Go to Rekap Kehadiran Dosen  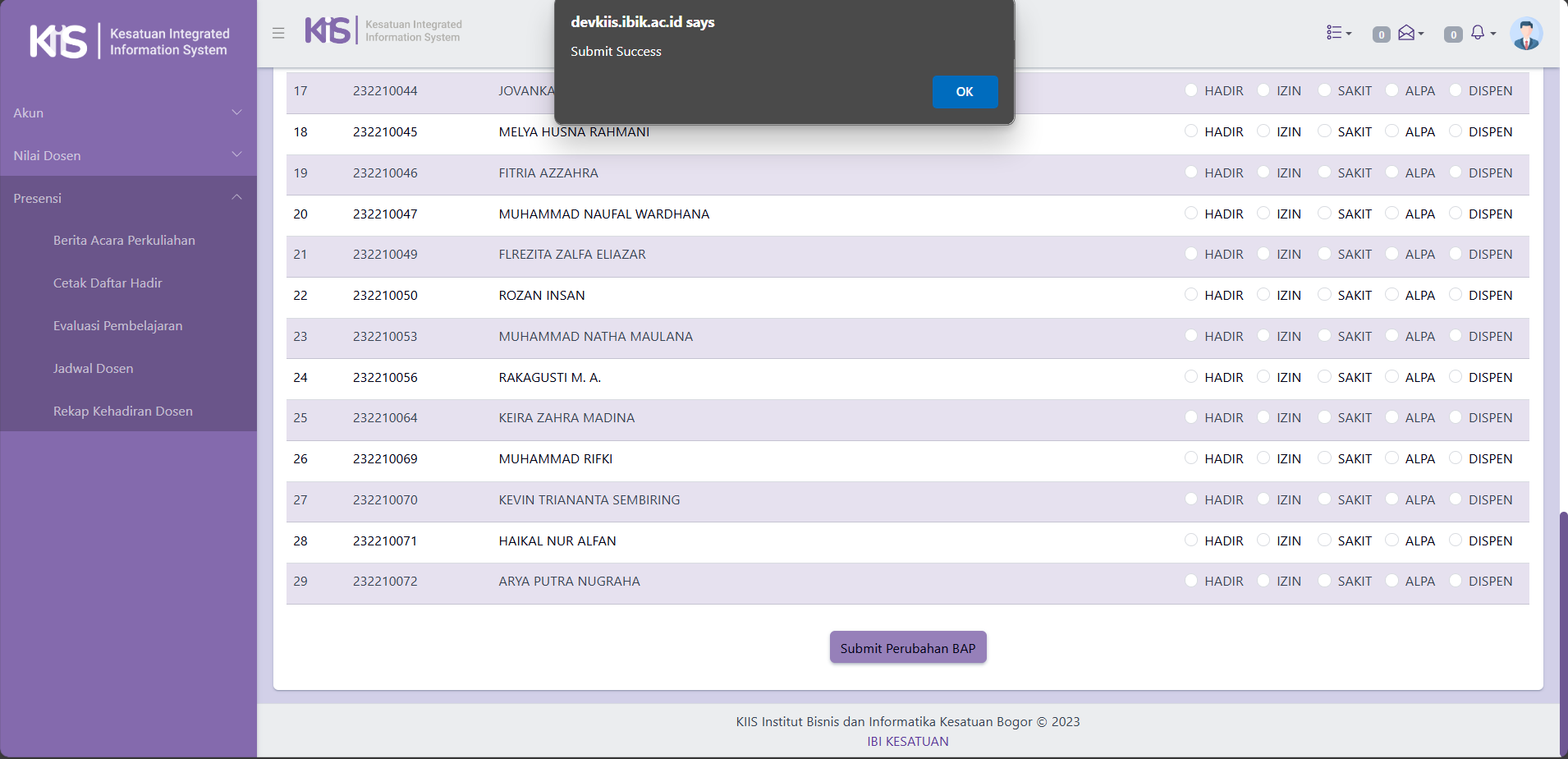pyautogui.click(x=123, y=412)
